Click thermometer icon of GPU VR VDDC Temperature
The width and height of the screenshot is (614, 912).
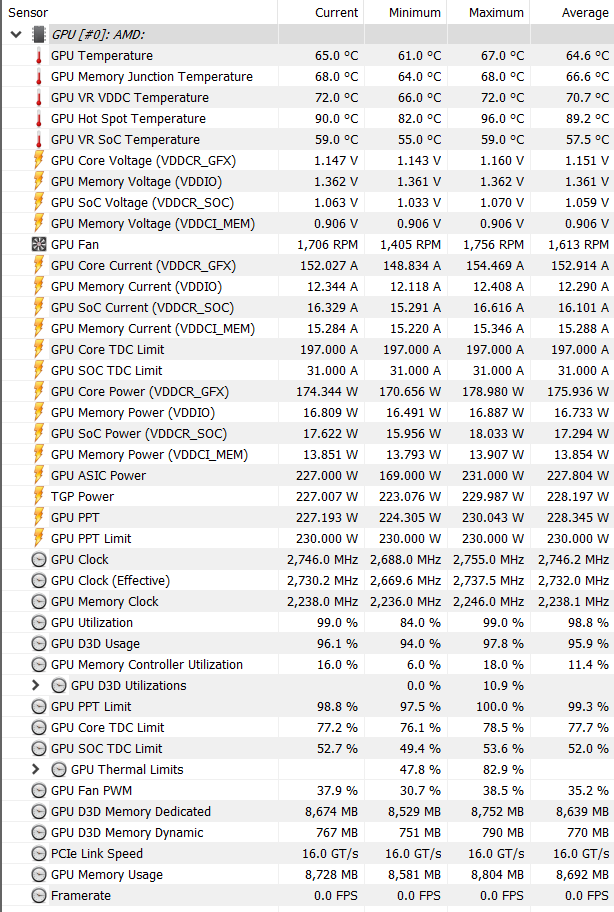(x=38, y=98)
